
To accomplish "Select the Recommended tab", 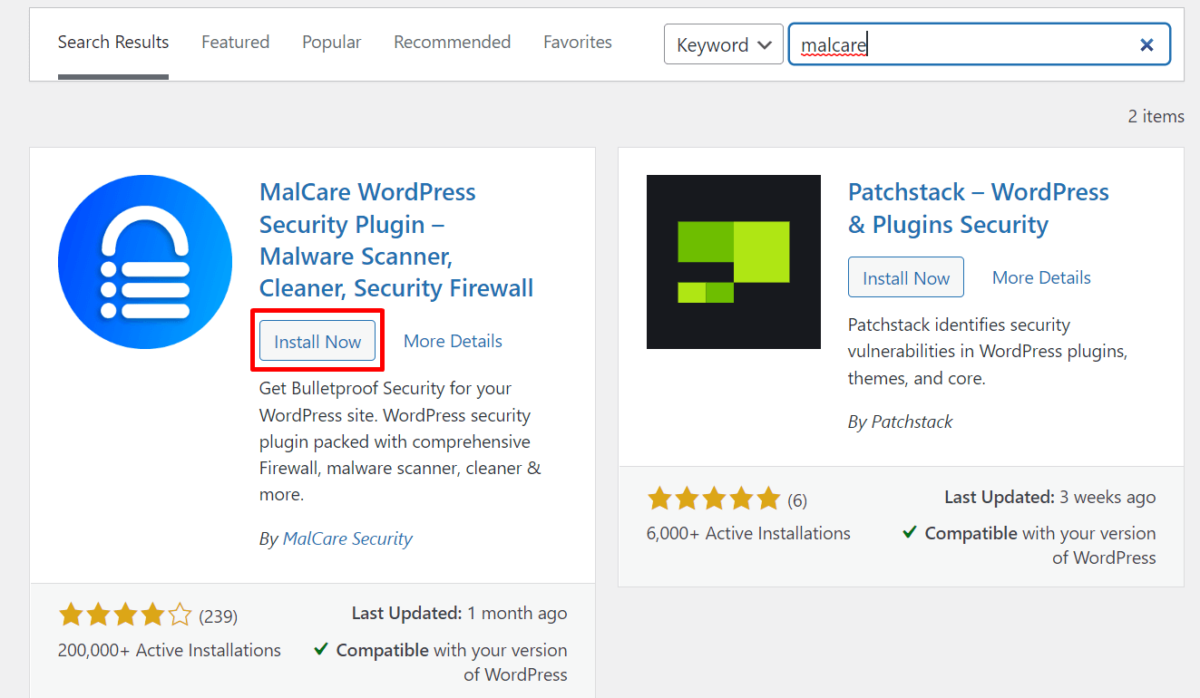I will coord(452,42).
